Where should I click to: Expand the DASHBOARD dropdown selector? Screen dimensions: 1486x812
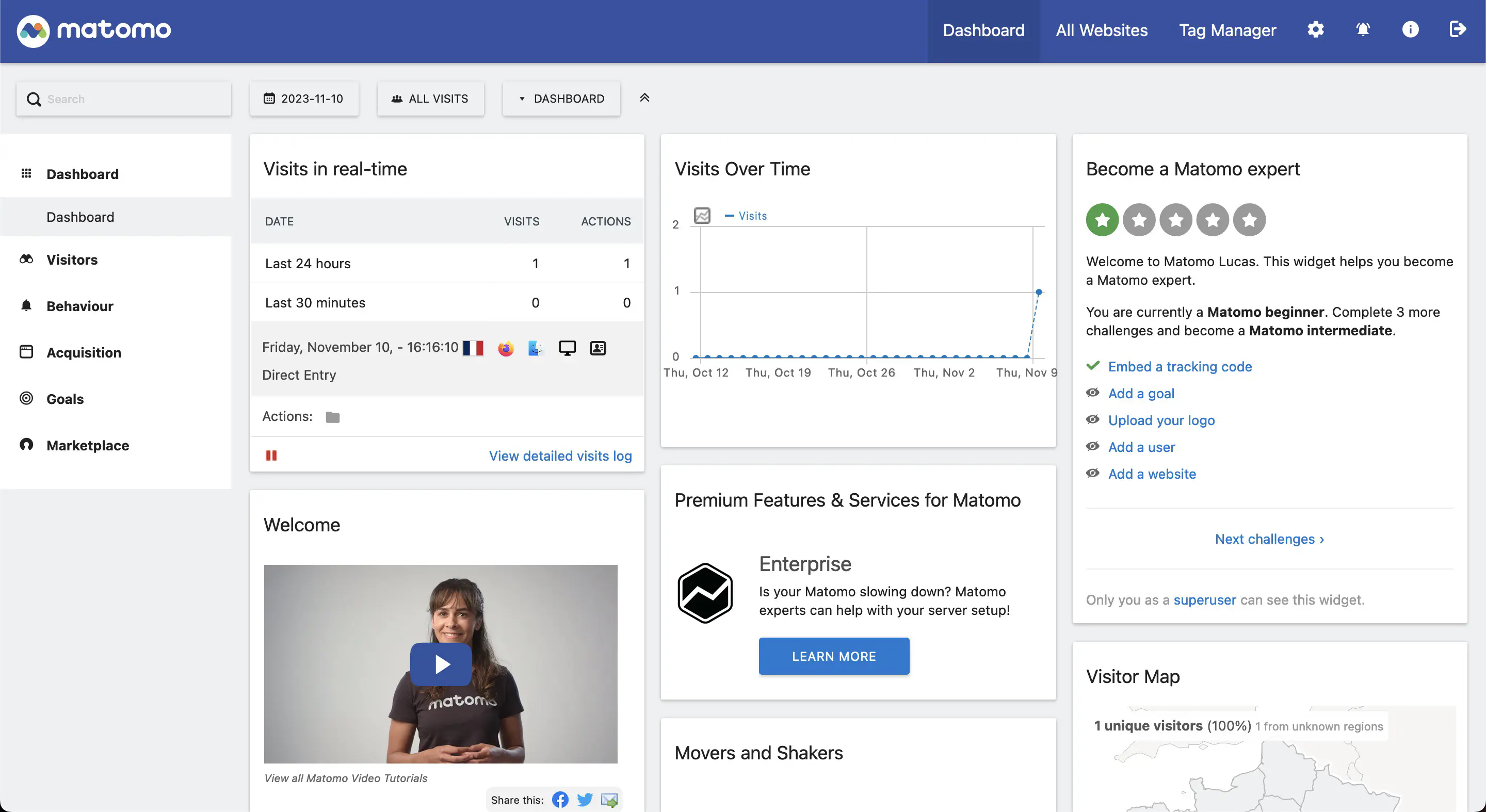point(561,98)
